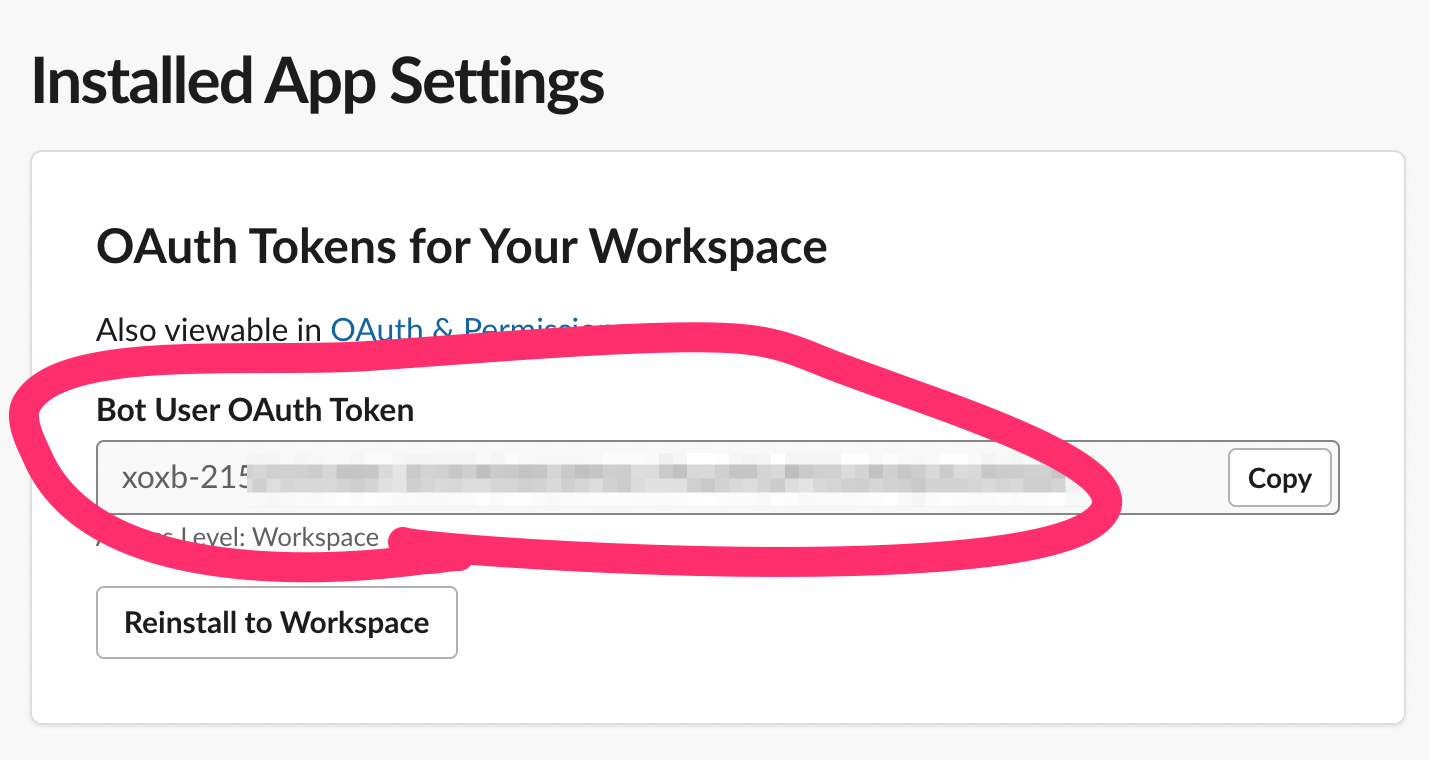Click the blurred portion of the token
1430x760 pixels.
[650, 479]
